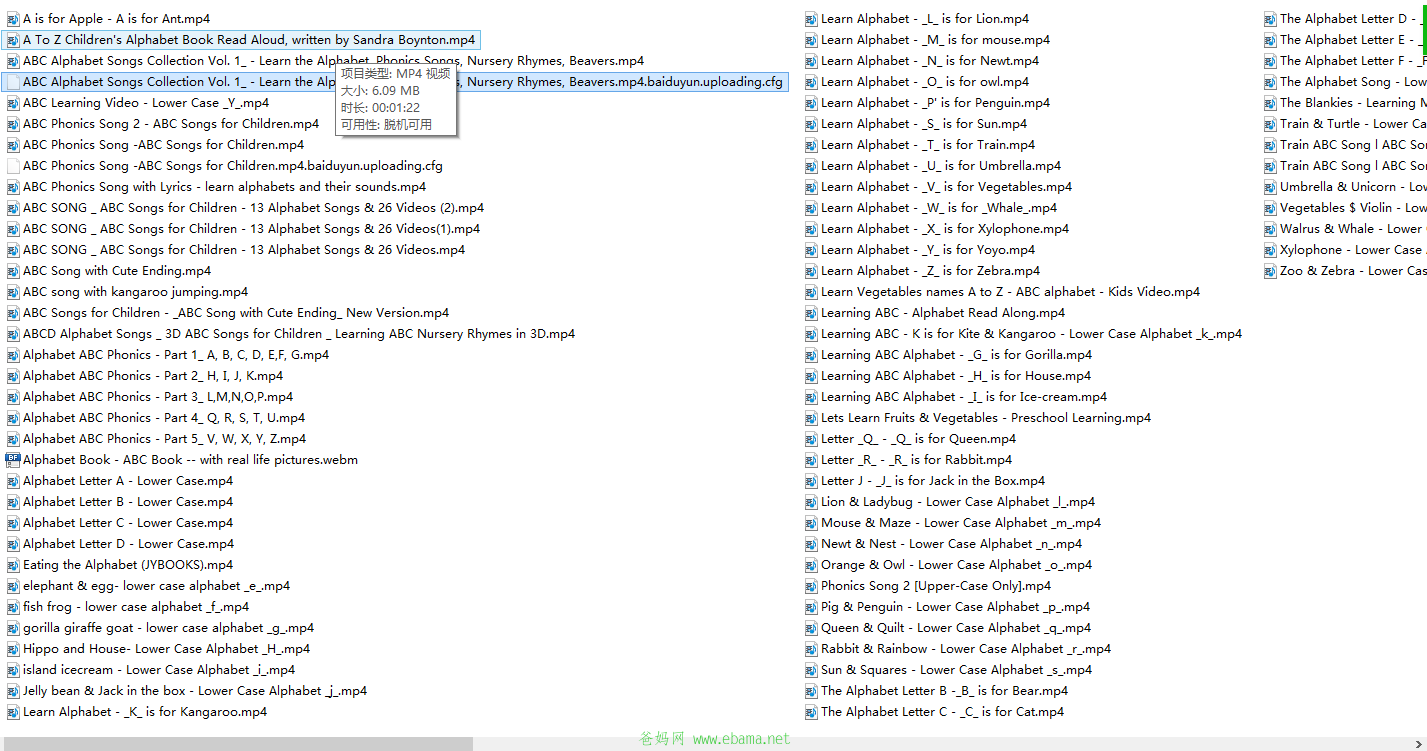Click the icon beside 'Pig & Penguin - Lower Case Alphabet _p_.mp4'
1427x751 pixels.
pos(811,607)
